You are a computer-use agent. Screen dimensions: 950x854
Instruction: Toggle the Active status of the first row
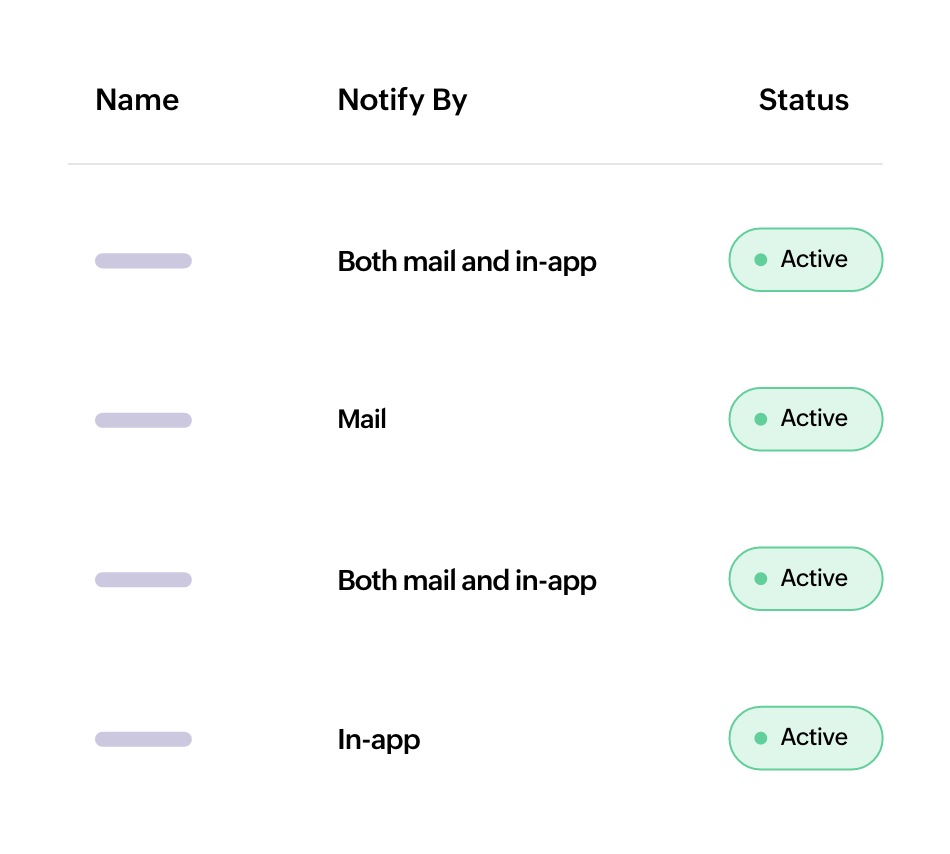(806, 260)
